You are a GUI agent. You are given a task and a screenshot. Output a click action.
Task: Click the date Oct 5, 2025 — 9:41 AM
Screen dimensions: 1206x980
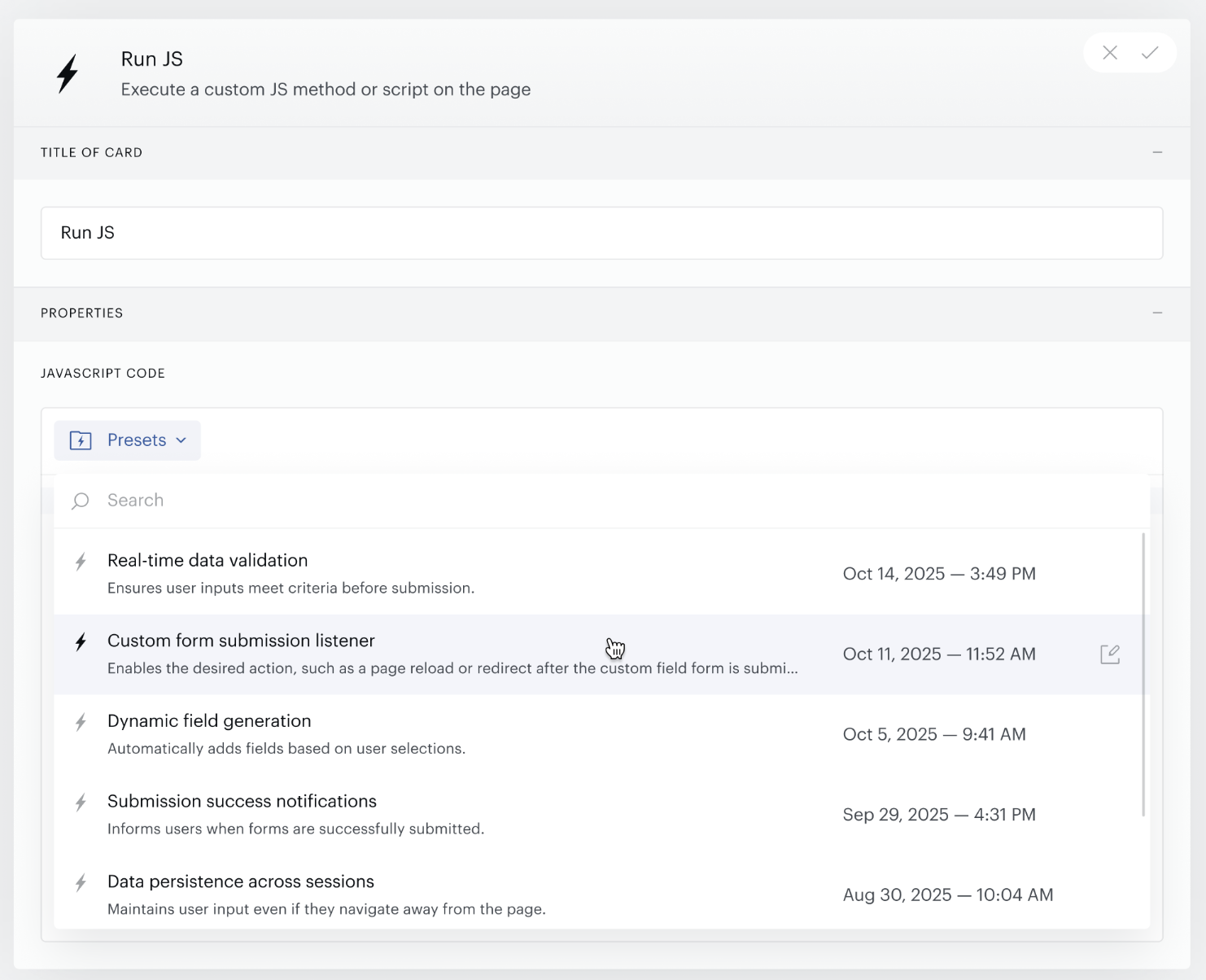(x=934, y=734)
